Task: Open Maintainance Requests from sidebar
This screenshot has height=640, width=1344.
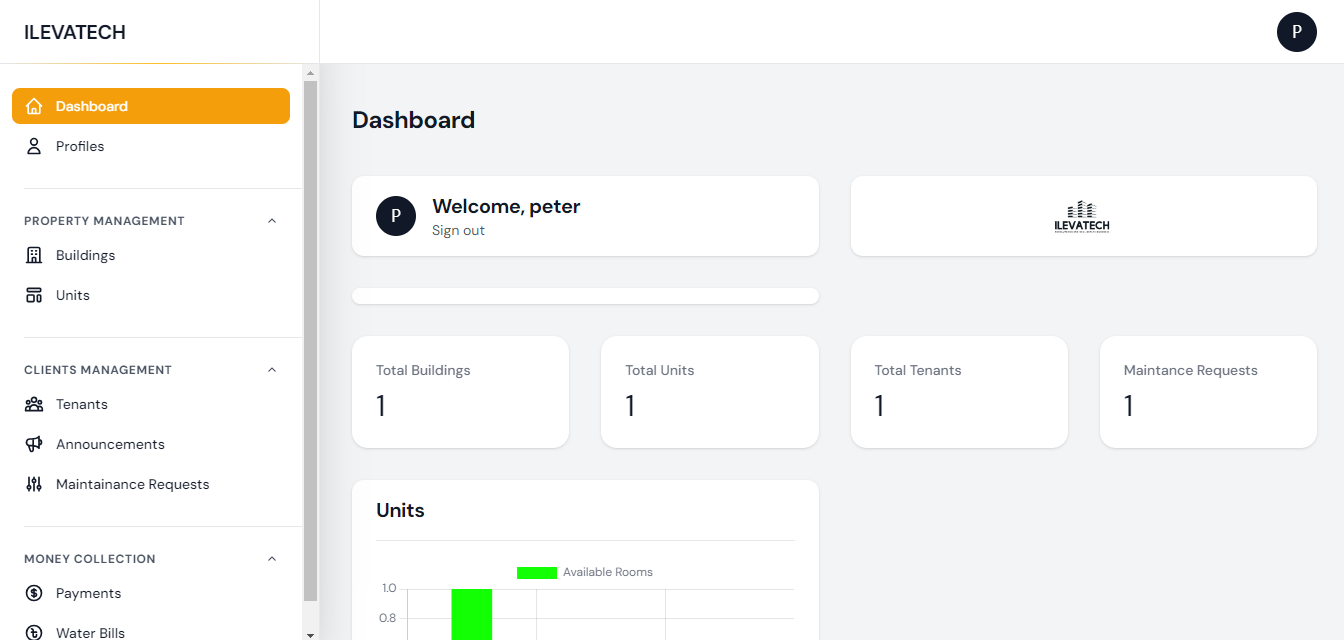Action: 151,484
